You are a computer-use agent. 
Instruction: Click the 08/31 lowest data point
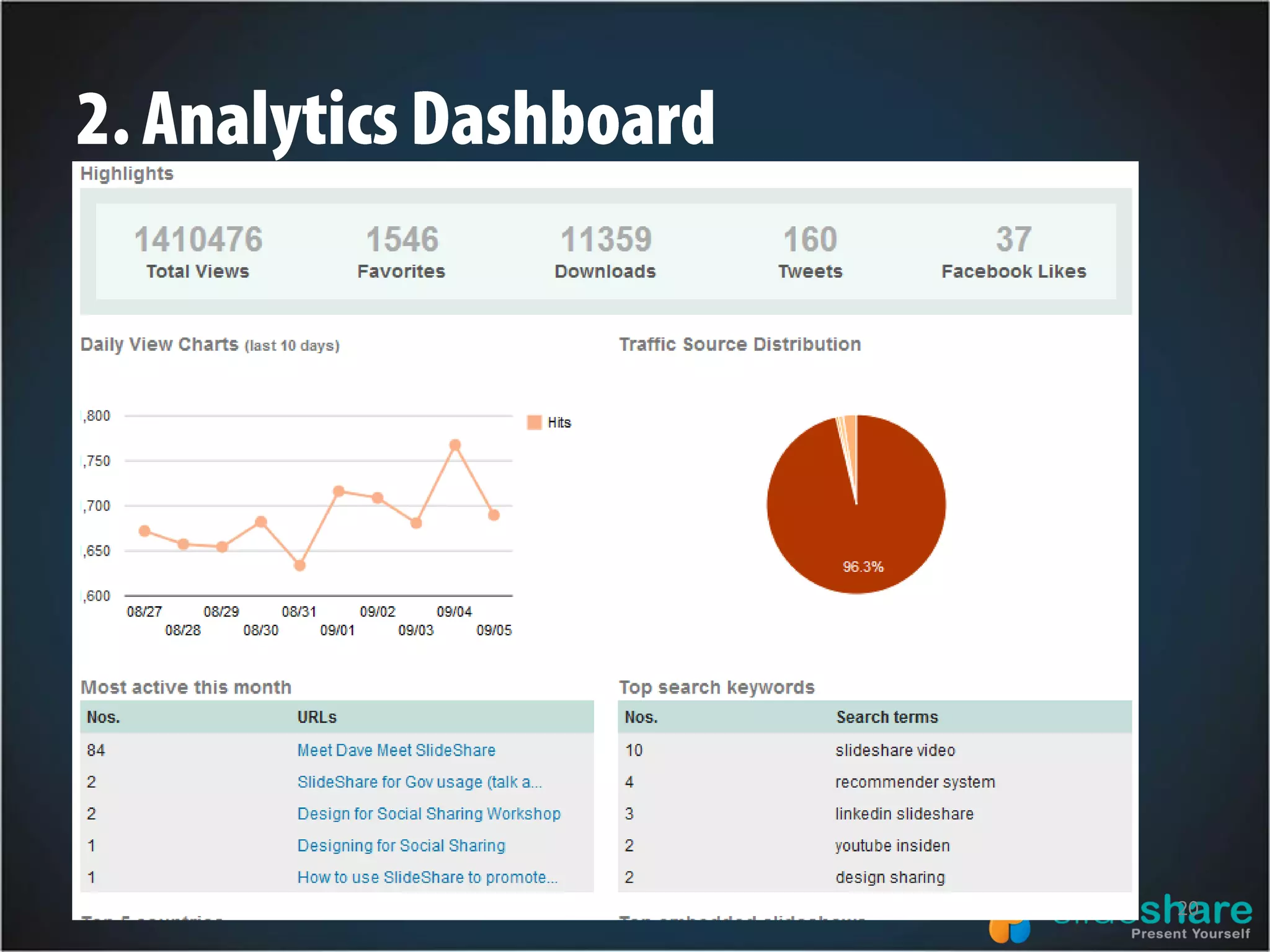pos(300,565)
